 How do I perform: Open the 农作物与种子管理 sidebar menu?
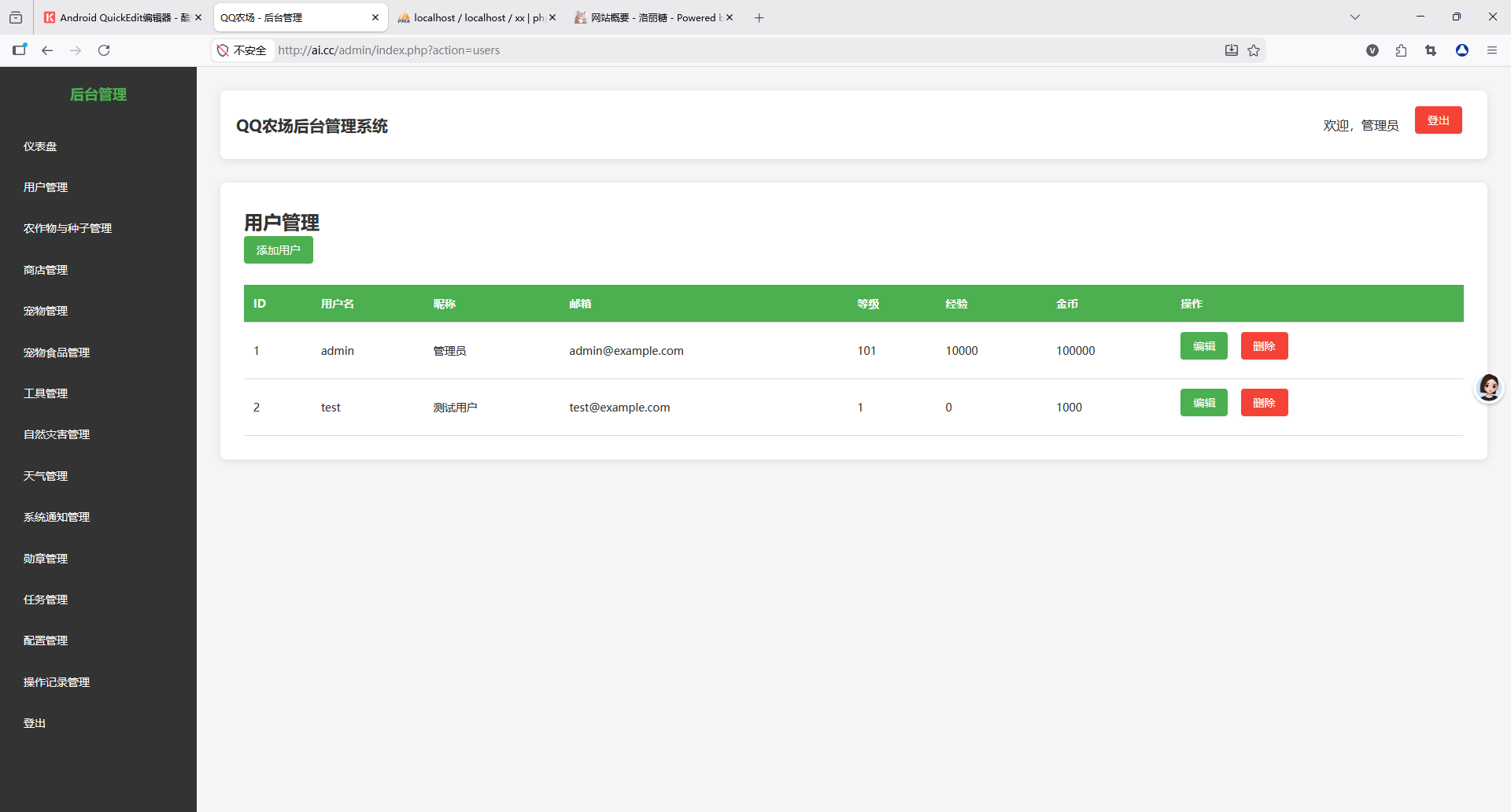pyautogui.click(x=68, y=228)
